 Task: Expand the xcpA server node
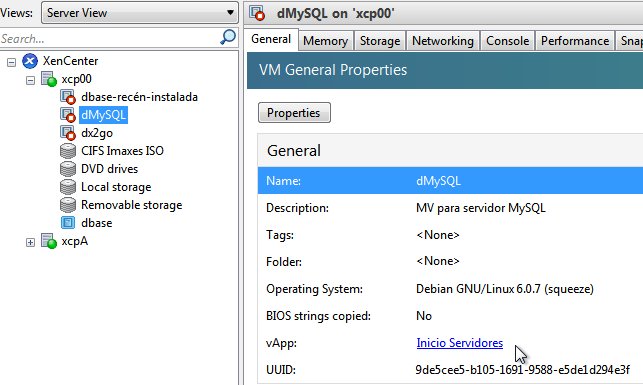pyautogui.click(x=30, y=242)
